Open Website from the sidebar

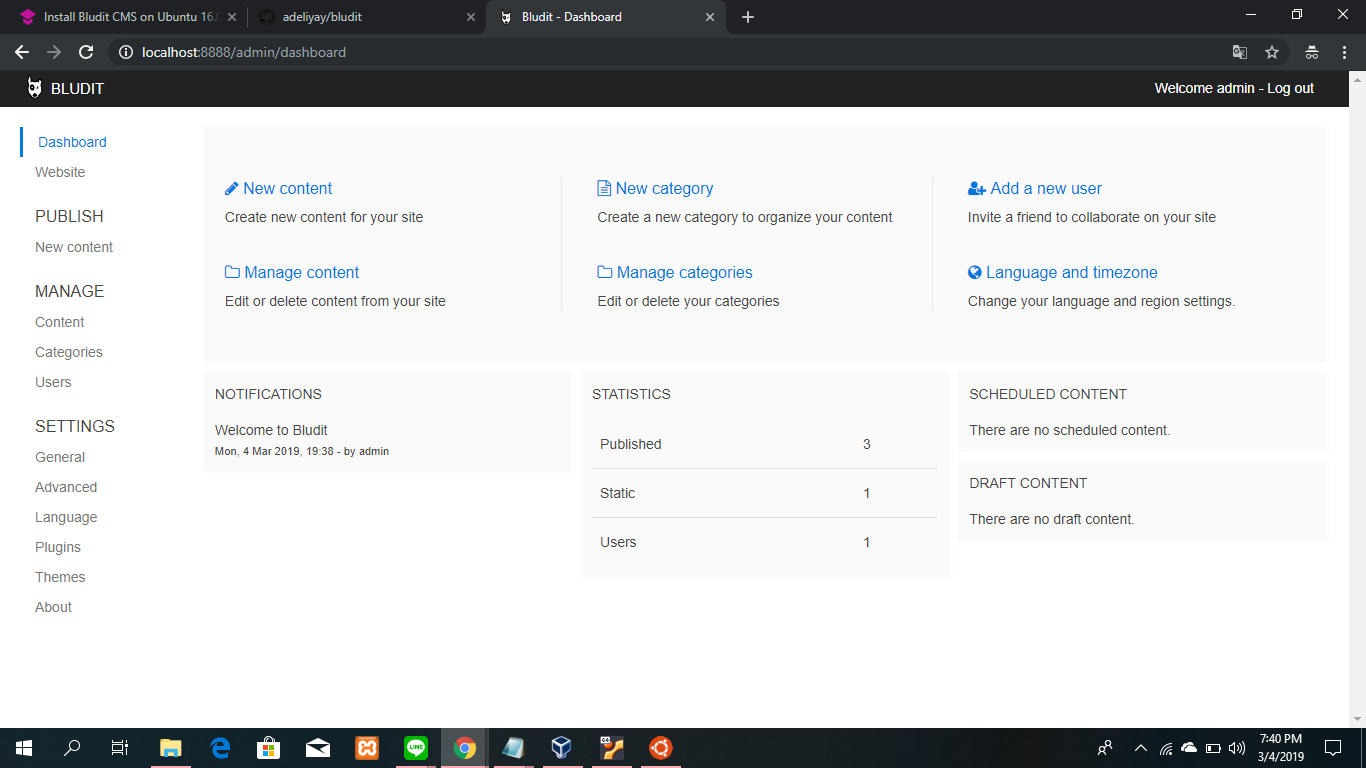point(60,172)
